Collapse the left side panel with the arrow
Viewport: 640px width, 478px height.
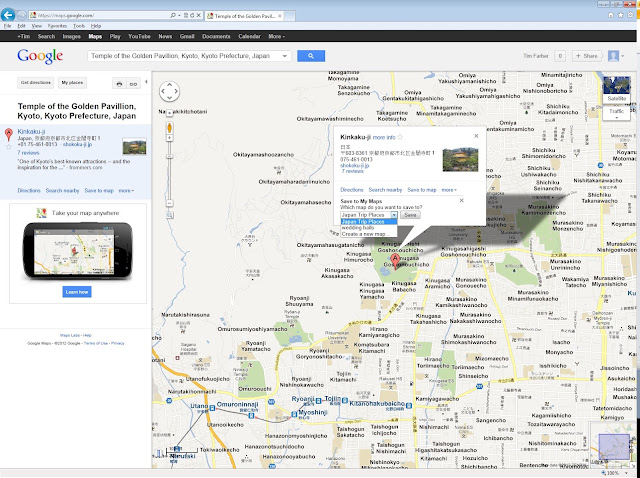pyautogui.click(x=146, y=82)
